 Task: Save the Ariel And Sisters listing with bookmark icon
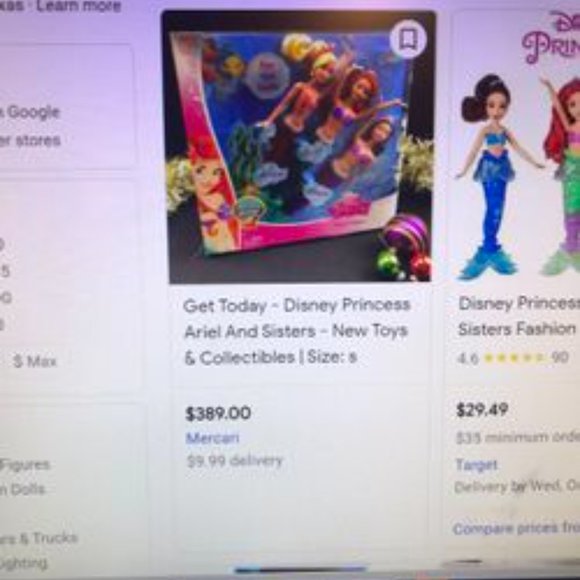tap(408, 38)
